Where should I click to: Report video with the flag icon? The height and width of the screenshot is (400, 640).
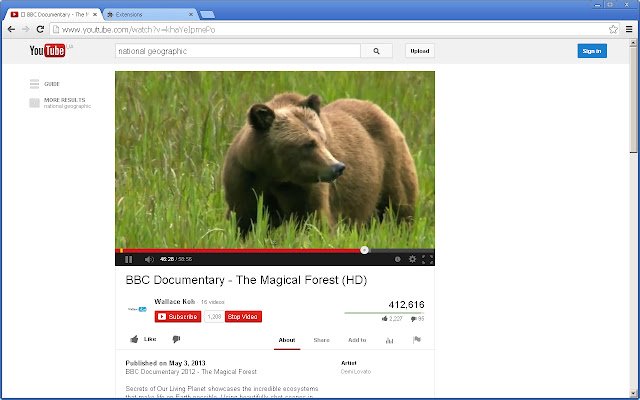(417, 340)
